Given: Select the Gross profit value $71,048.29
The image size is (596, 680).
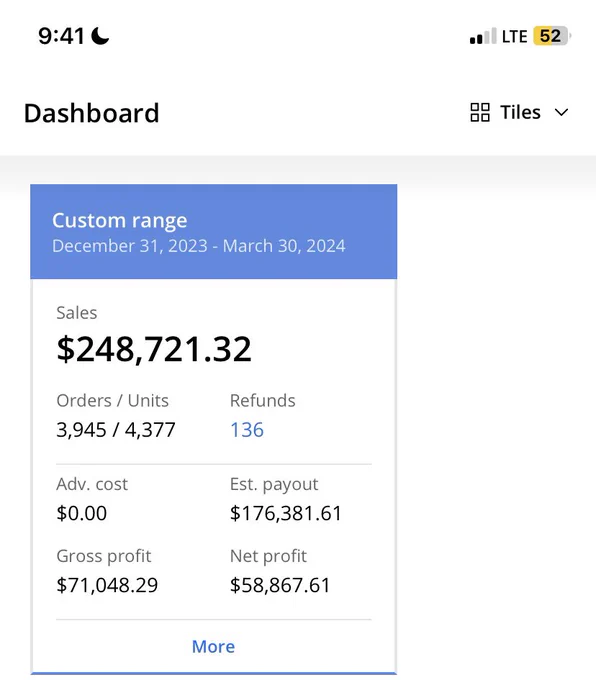Looking at the screenshot, I should 107,585.
